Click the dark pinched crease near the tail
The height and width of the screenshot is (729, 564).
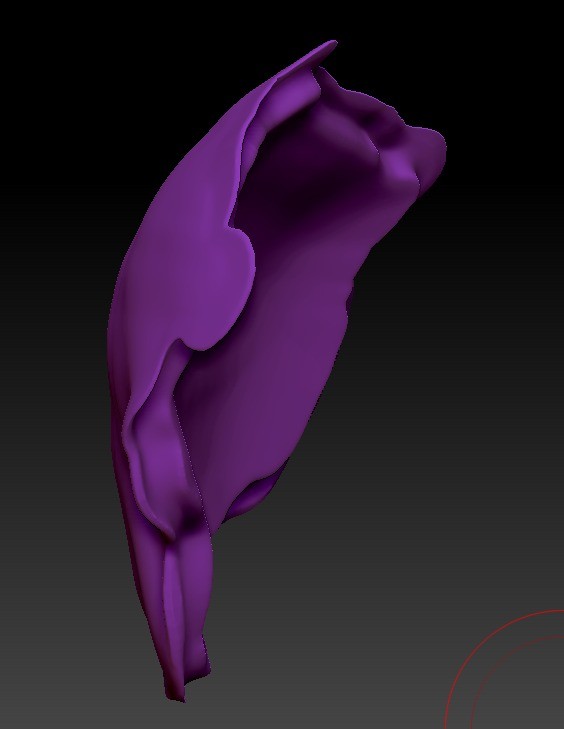190,516
